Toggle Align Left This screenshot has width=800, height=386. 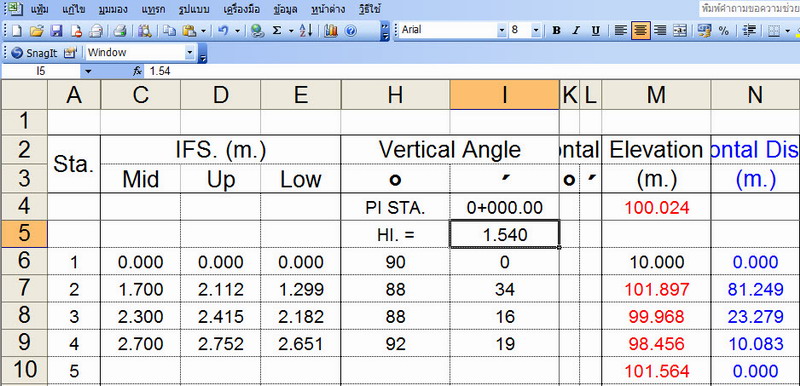coord(620,31)
